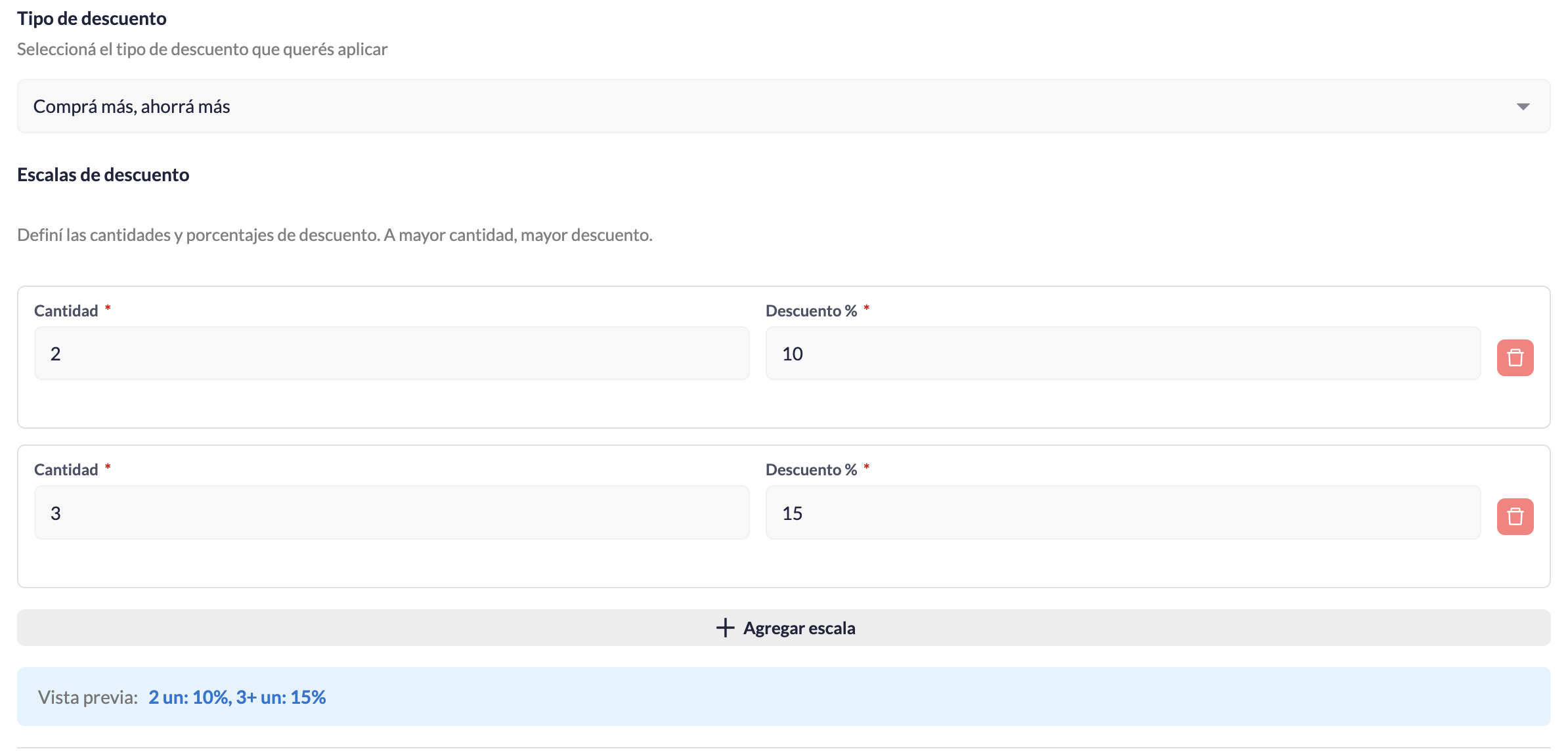
Task: Click the first row's Cantidad label
Action: click(66, 311)
